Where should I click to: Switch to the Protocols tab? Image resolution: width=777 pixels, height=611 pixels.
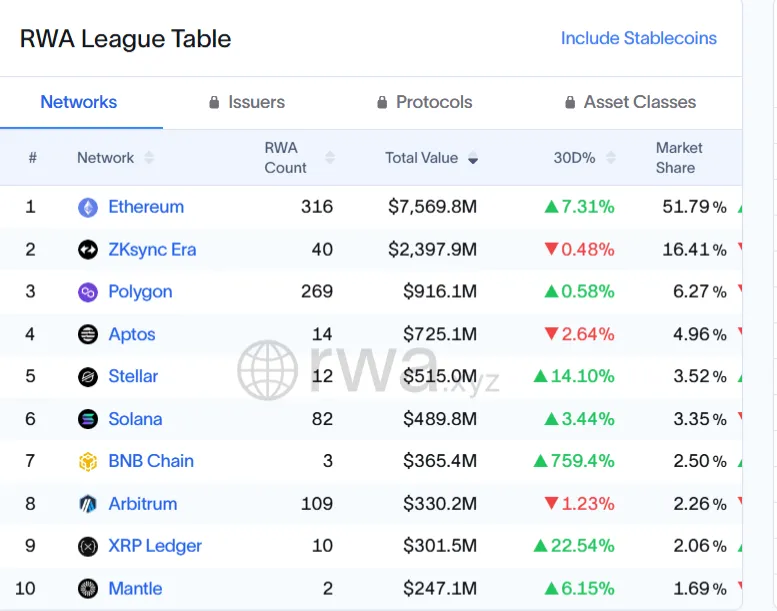tap(424, 102)
